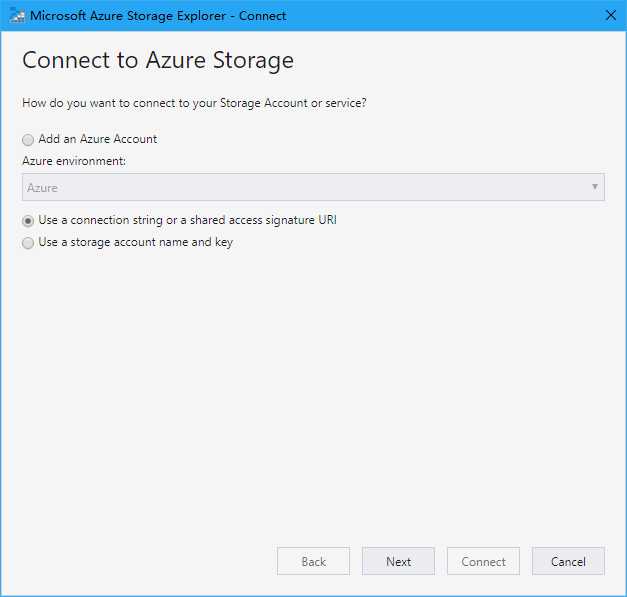The width and height of the screenshot is (627, 597).
Task: Click the Storage Explorer app icon in title bar
Action: pos(16,15)
